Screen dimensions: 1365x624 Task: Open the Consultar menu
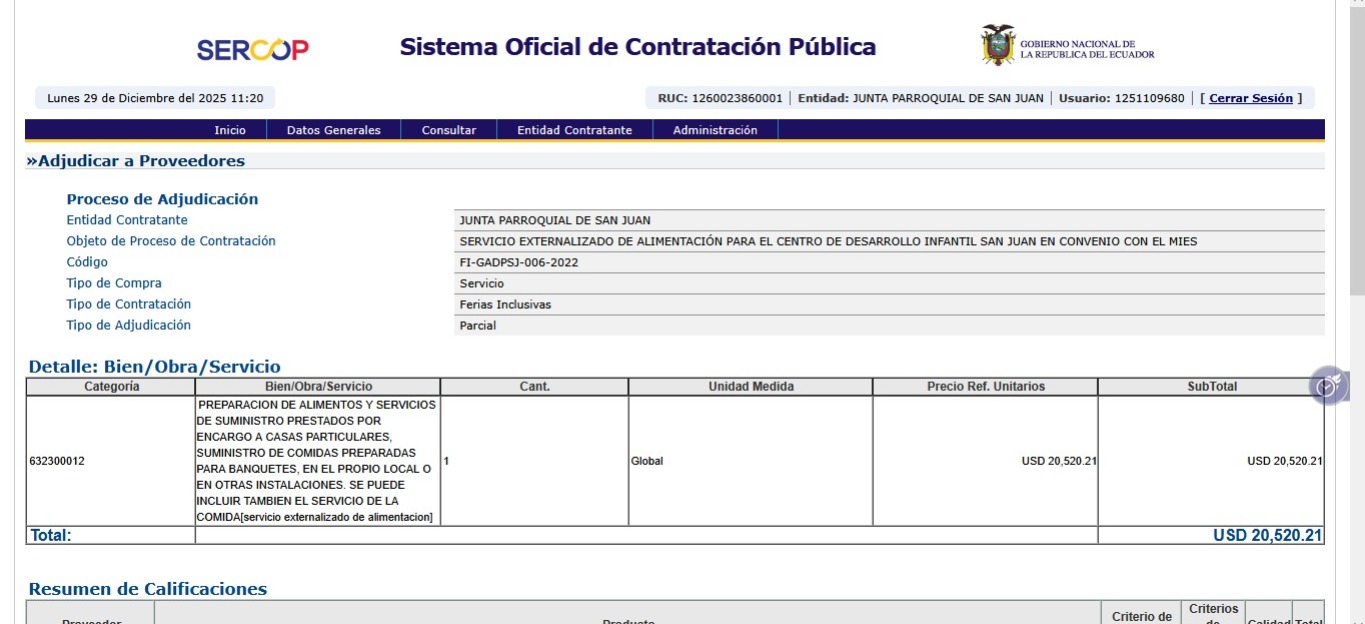(x=448, y=130)
